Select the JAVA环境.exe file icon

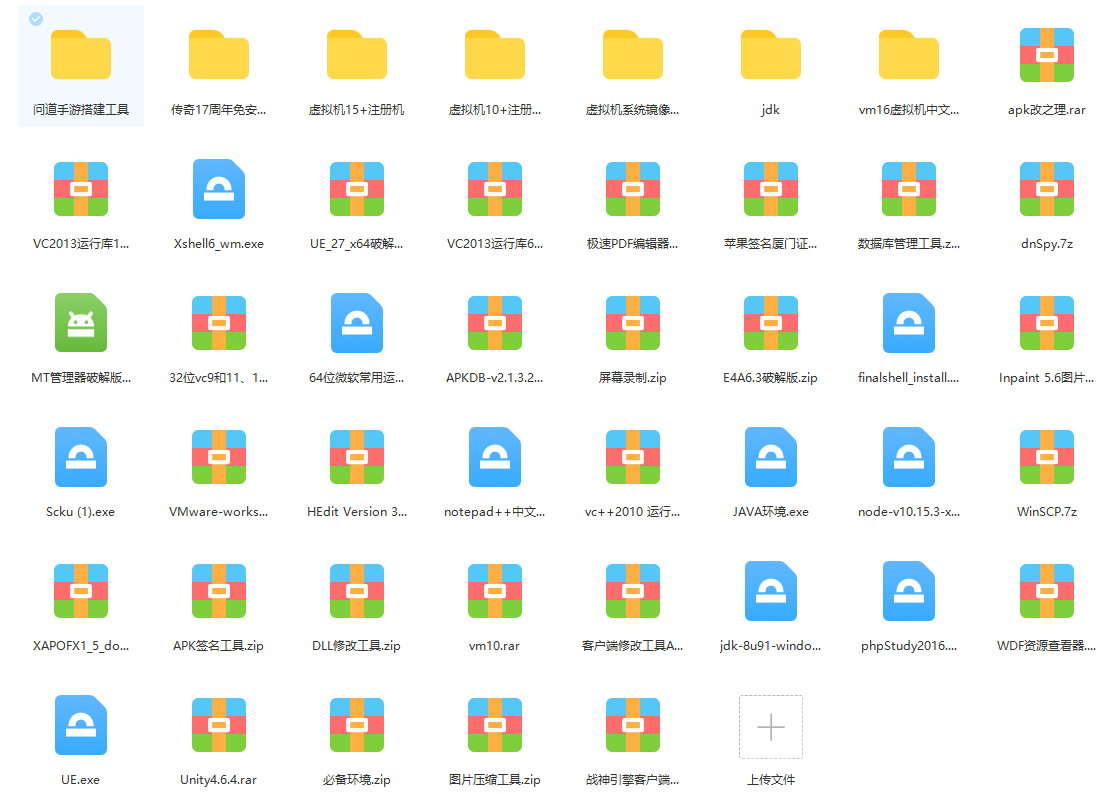tap(771, 457)
